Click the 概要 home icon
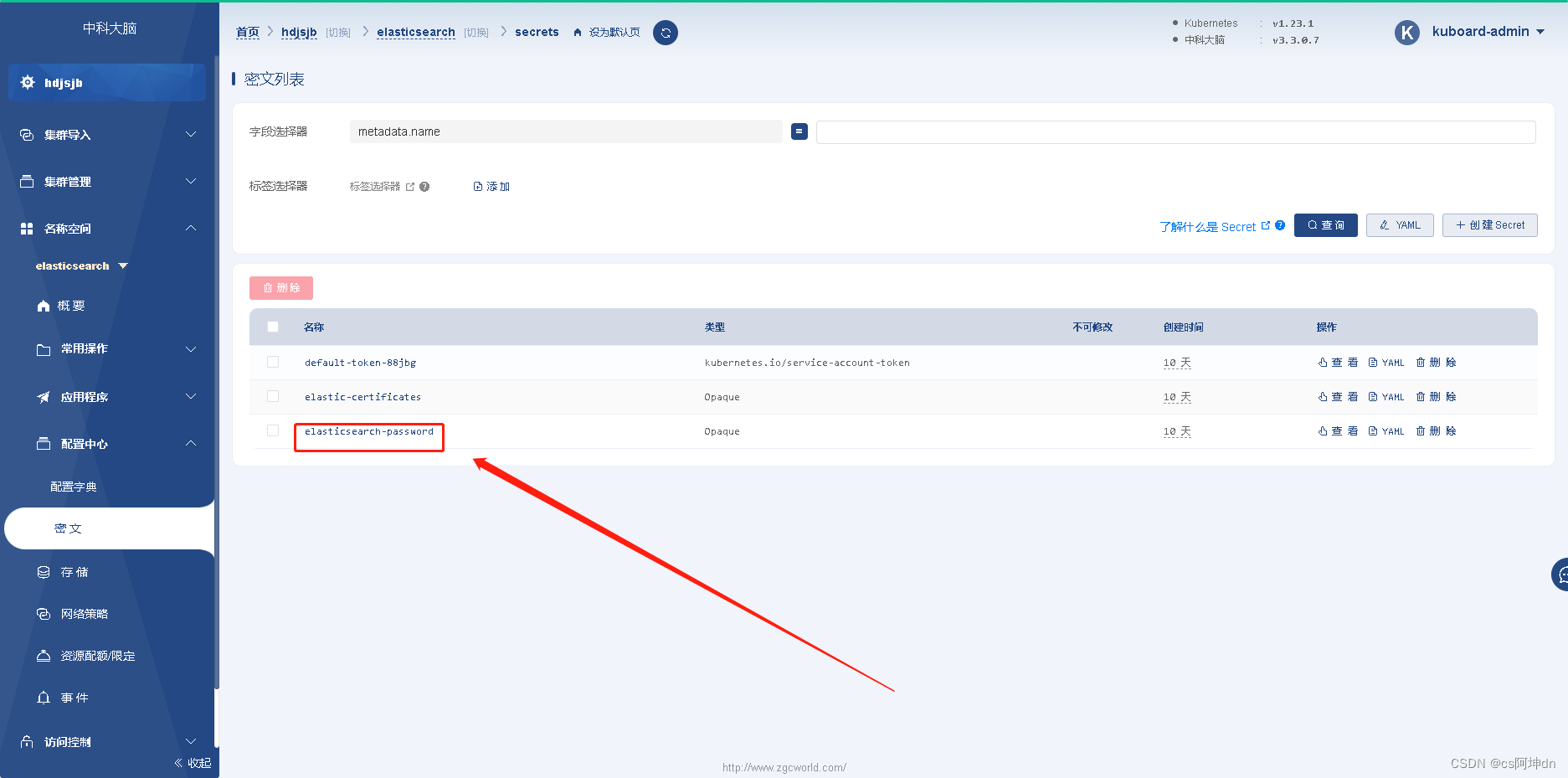 [x=44, y=307]
